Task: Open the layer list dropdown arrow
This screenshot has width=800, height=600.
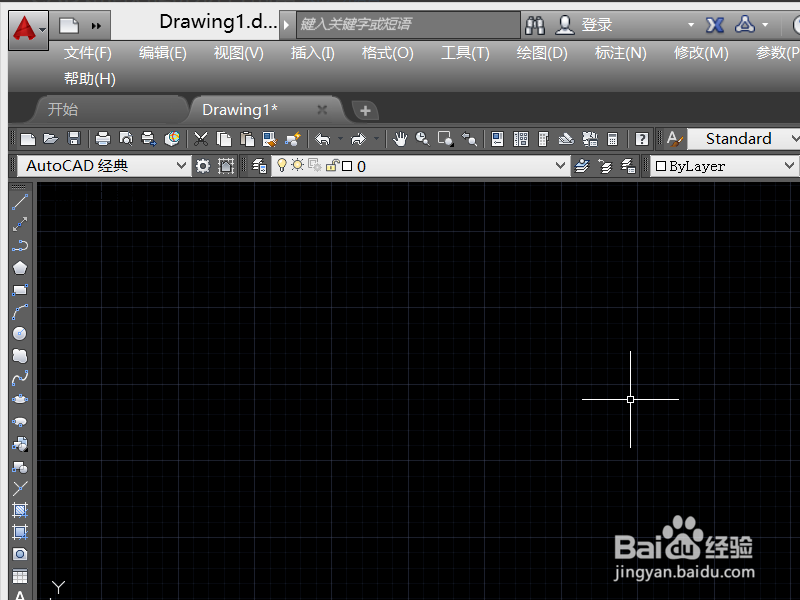Action: coord(560,166)
